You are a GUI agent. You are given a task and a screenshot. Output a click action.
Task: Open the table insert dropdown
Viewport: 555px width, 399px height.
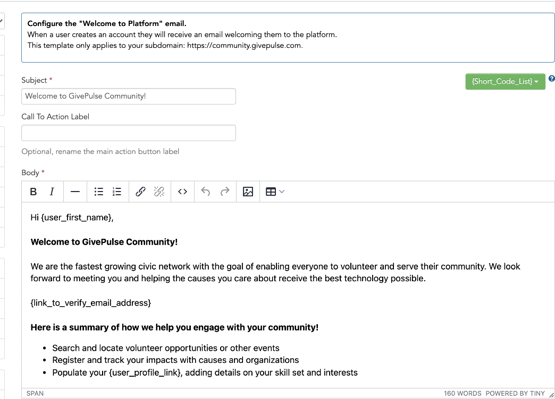click(x=275, y=192)
